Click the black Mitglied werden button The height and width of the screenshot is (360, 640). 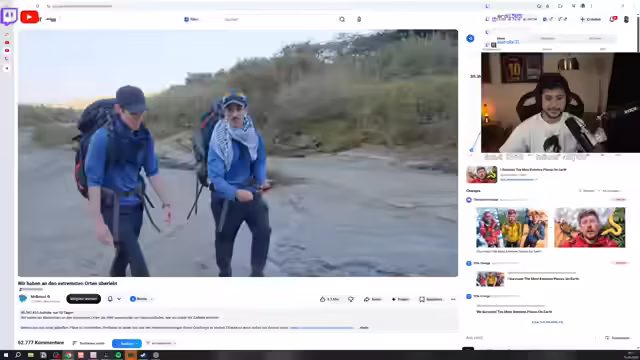click(84, 299)
